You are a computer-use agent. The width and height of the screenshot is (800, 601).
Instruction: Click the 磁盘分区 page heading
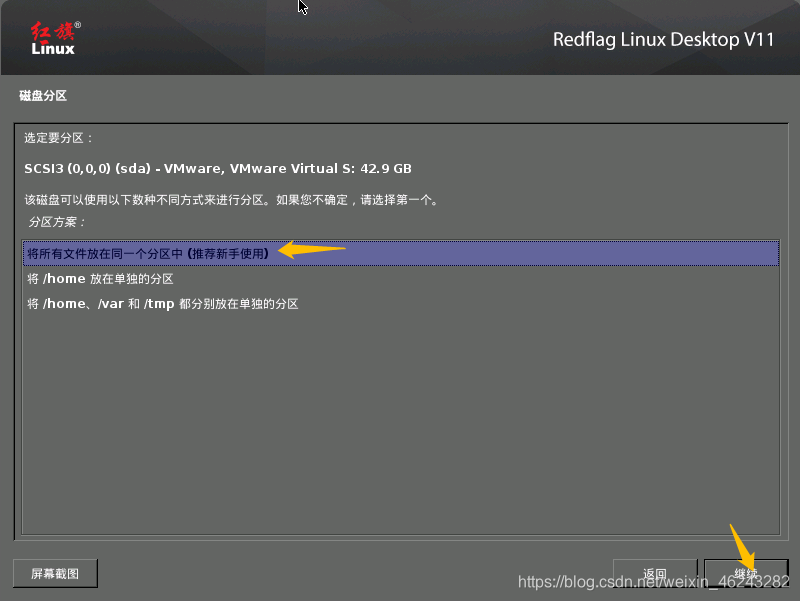point(43,95)
